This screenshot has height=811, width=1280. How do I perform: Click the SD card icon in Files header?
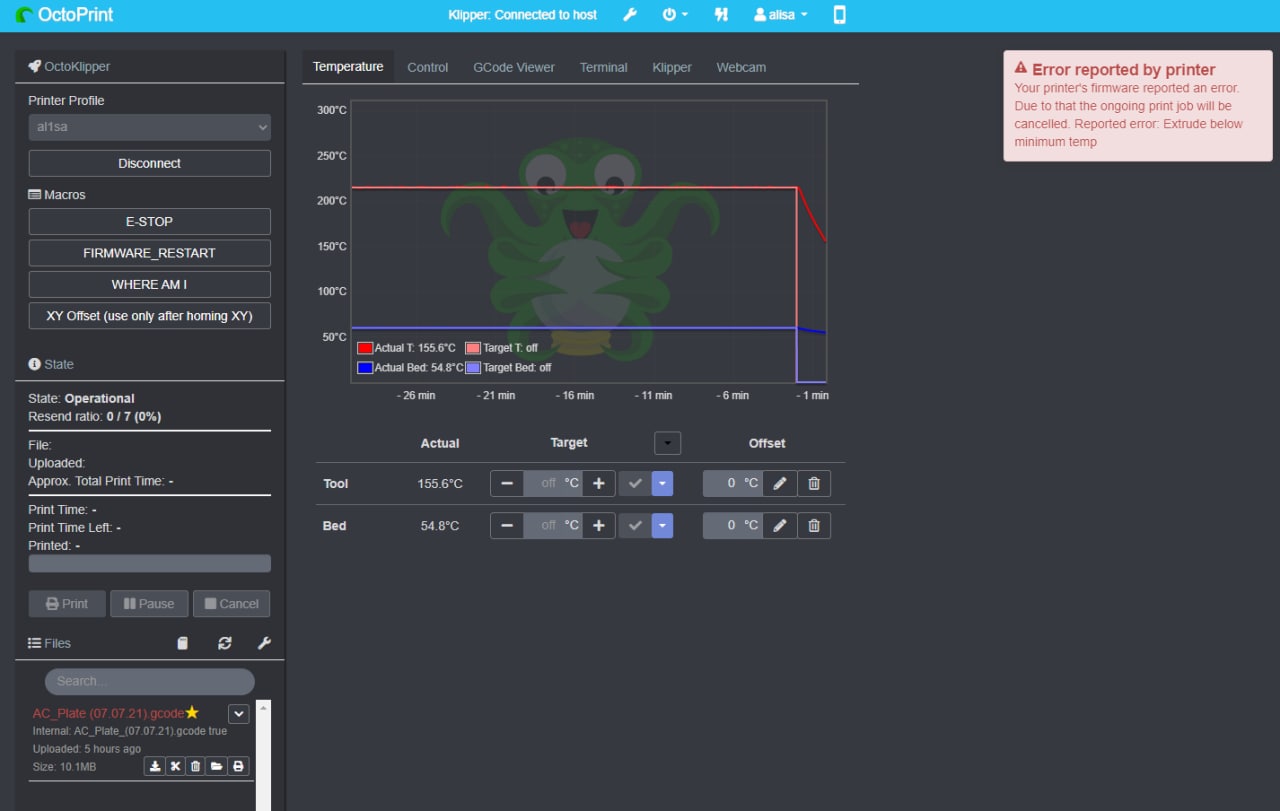[182, 643]
